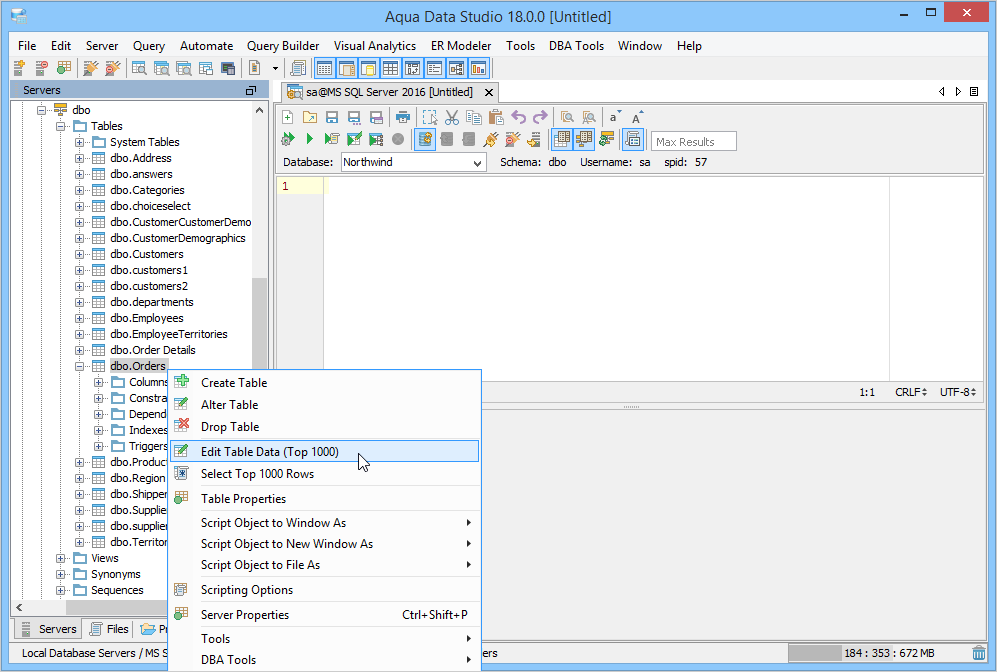
Task: Toggle the auto-commit database icon
Action: (x=425, y=140)
